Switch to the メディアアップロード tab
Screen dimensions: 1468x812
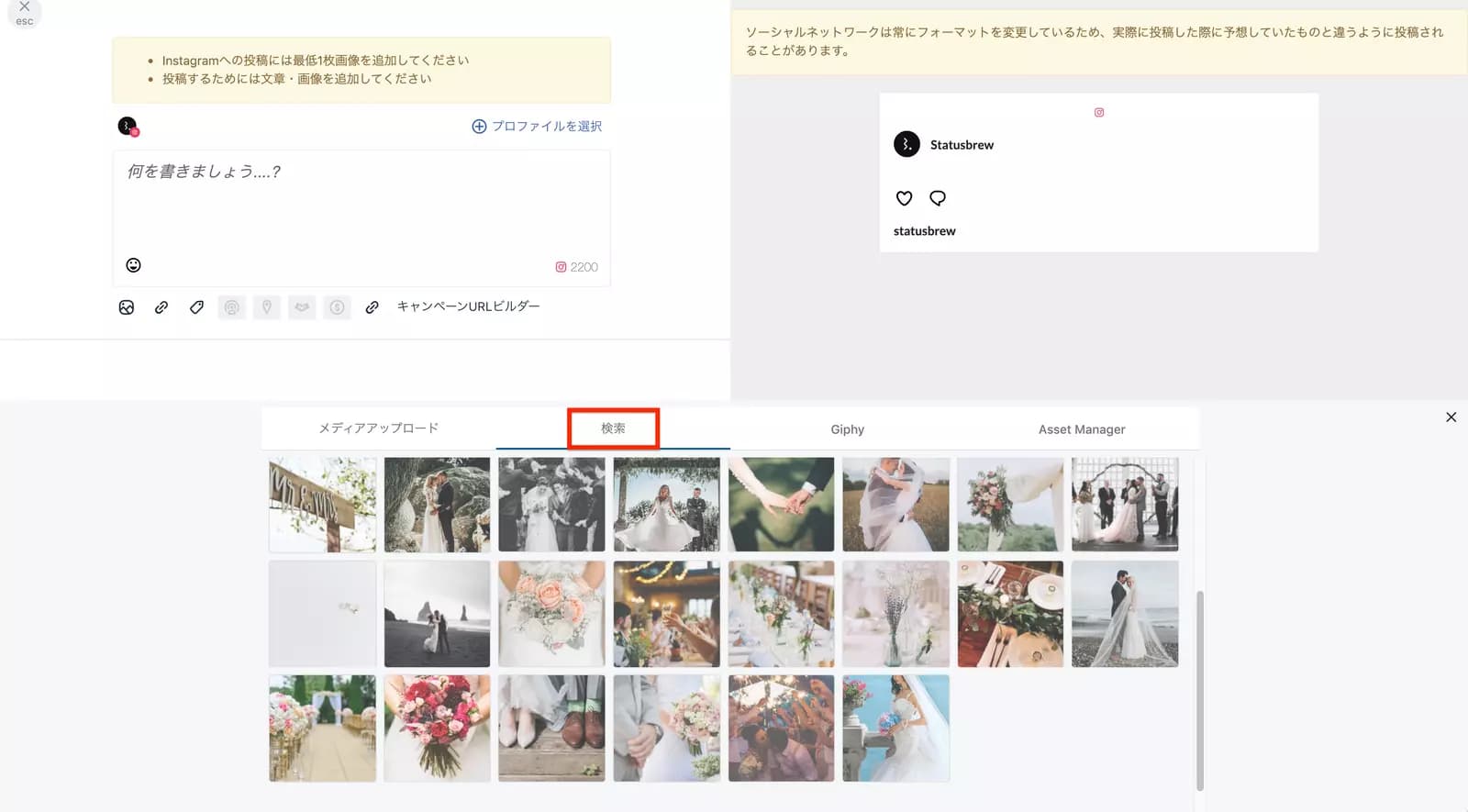coord(378,428)
